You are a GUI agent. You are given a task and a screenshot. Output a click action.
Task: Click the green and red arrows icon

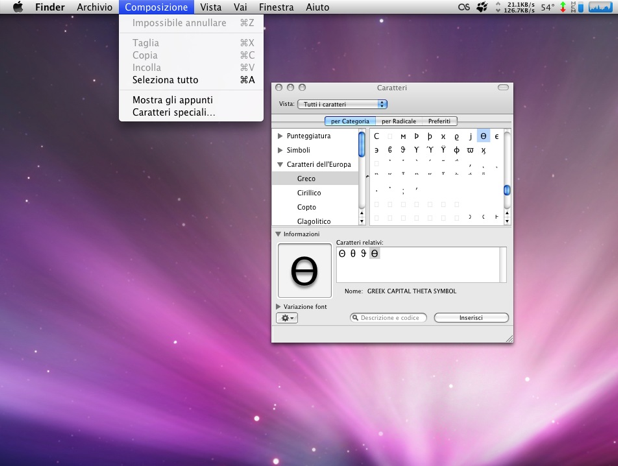(x=563, y=7)
